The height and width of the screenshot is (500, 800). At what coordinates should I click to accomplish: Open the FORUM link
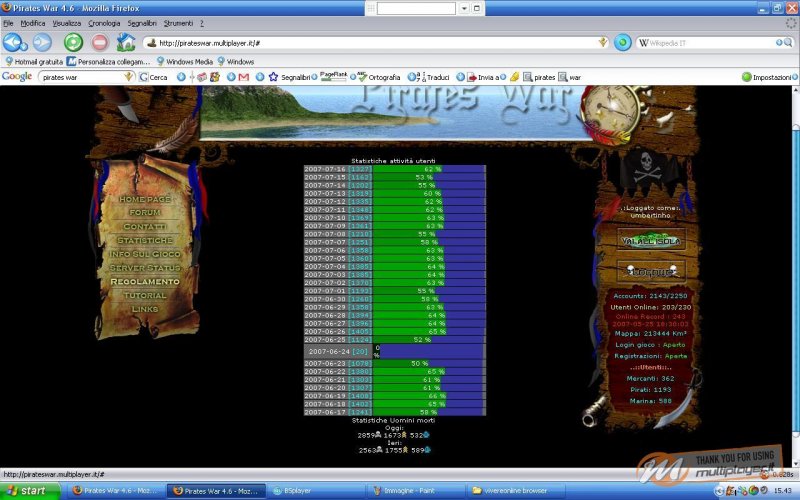click(145, 212)
